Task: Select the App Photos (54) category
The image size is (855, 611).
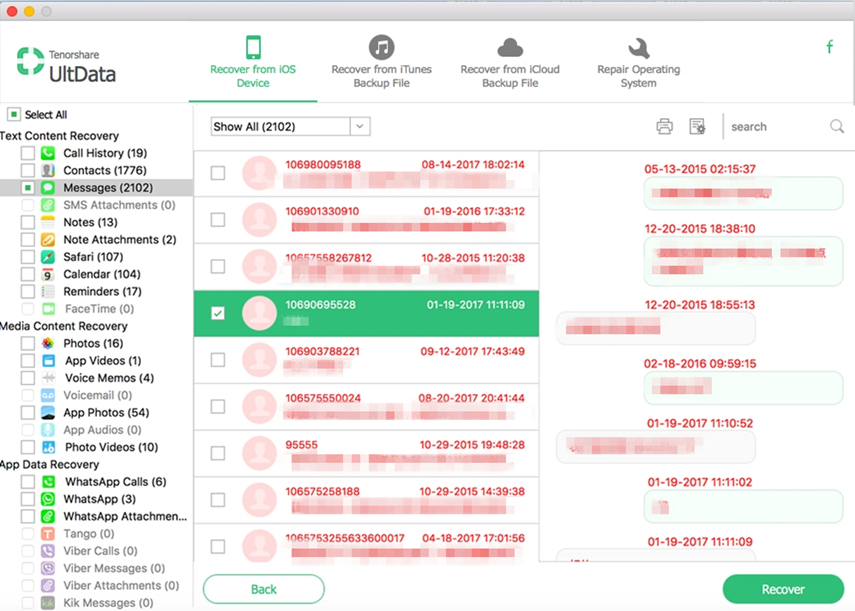Action: [x=106, y=413]
